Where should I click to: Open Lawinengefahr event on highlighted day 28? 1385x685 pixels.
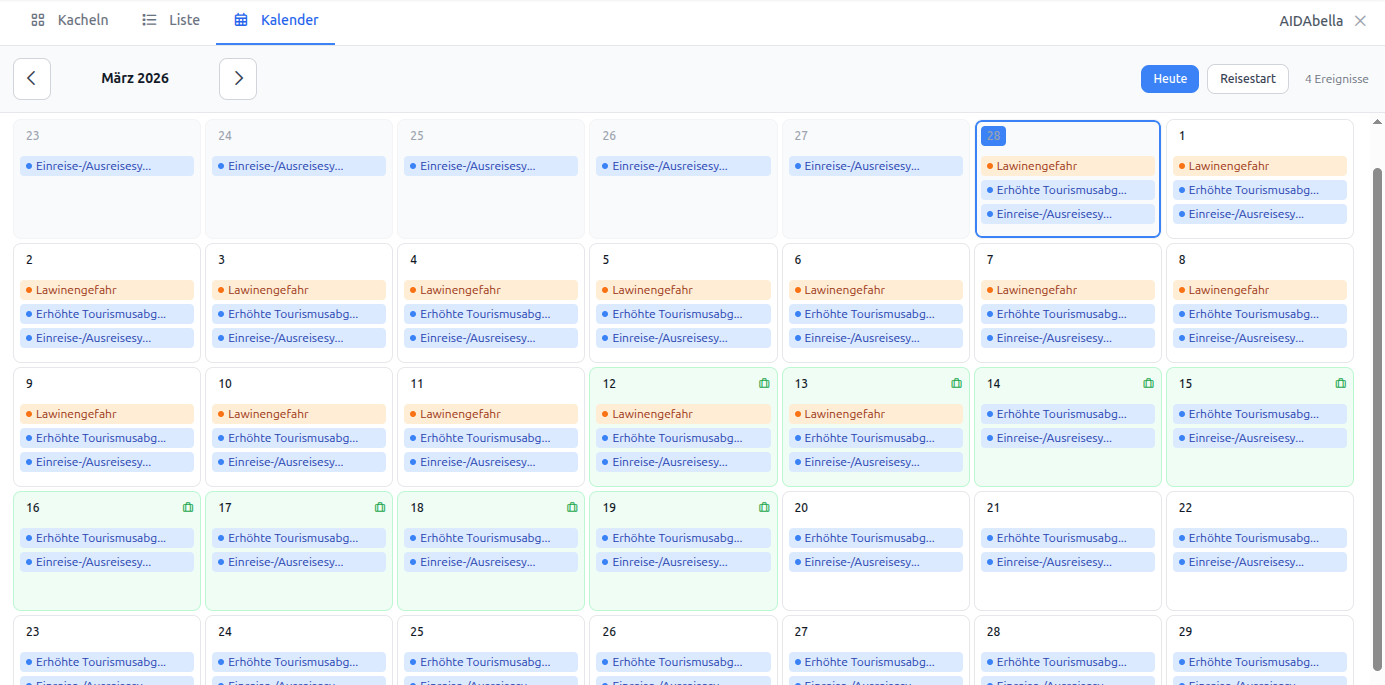(x=1067, y=166)
